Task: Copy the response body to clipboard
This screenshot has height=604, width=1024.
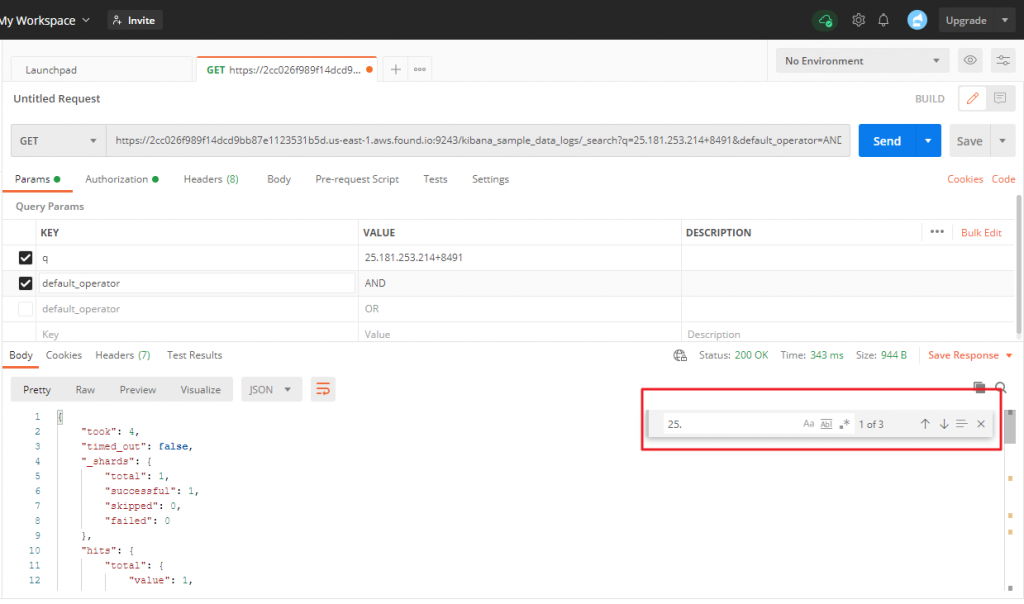Action: coord(979,387)
